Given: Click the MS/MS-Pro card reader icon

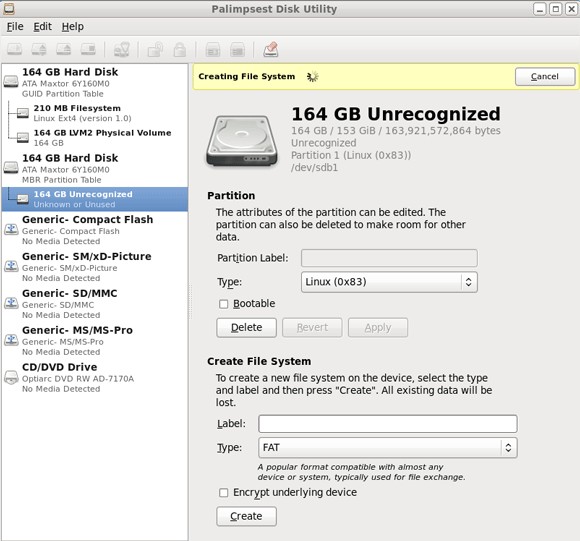Looking at the screenshot, I should pos(11,340).
